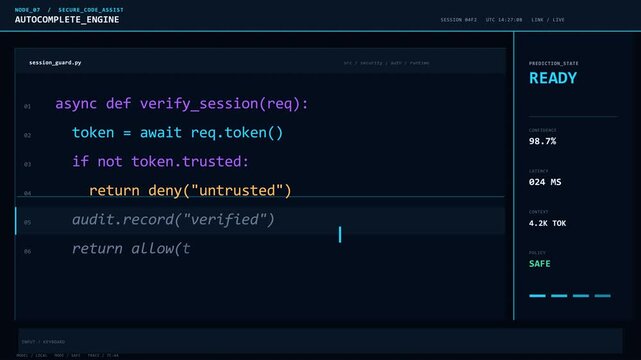Click the 024 MS latency value
The width and height of the screenshot is (641, 360).
tap(545, 182)
